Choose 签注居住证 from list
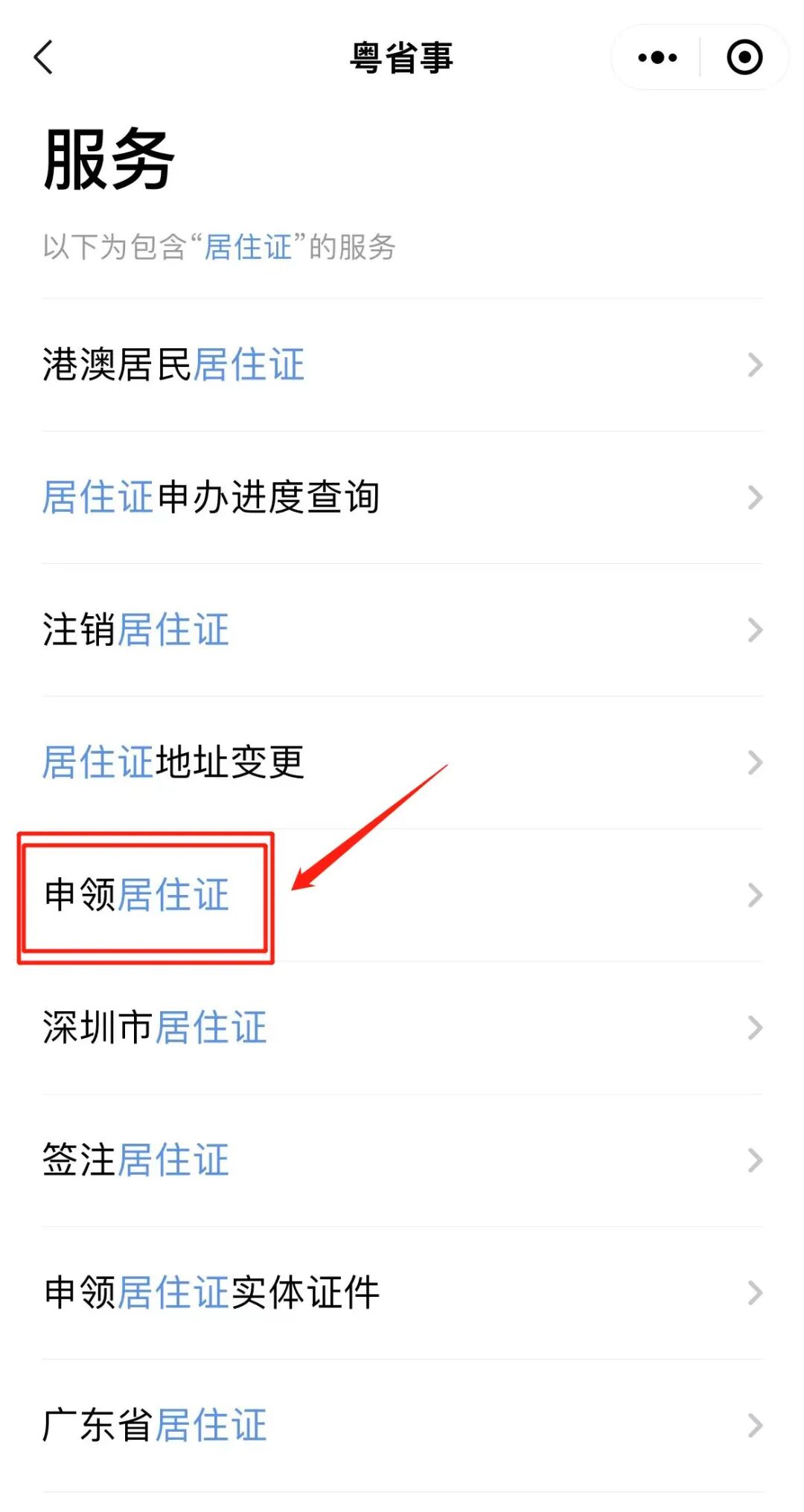Screen dimensions: 804x1512 402,1159
